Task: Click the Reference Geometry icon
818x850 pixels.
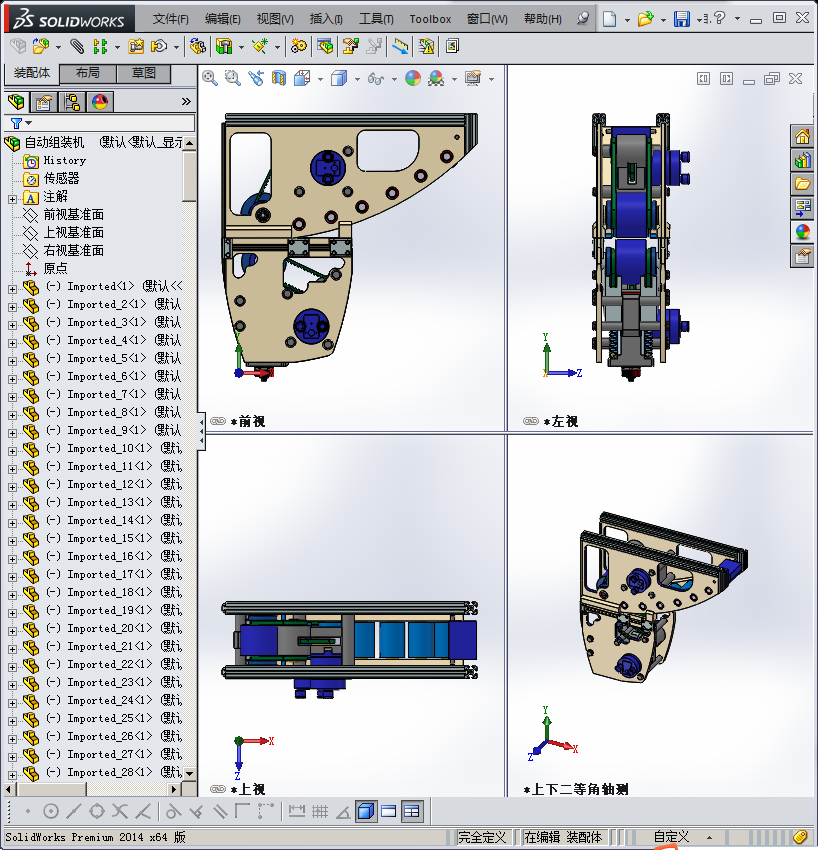Action: [x=260, y=47]
